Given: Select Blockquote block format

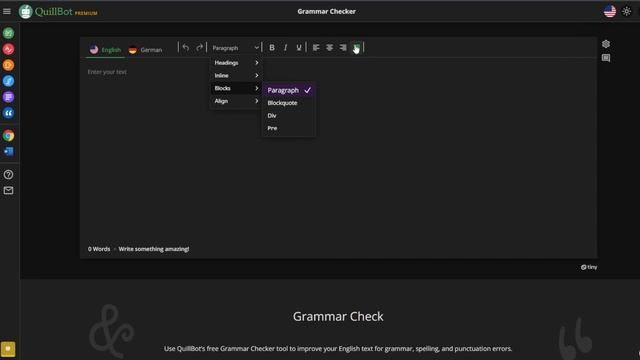Looking at the screenshot, I should coord(289,103).
